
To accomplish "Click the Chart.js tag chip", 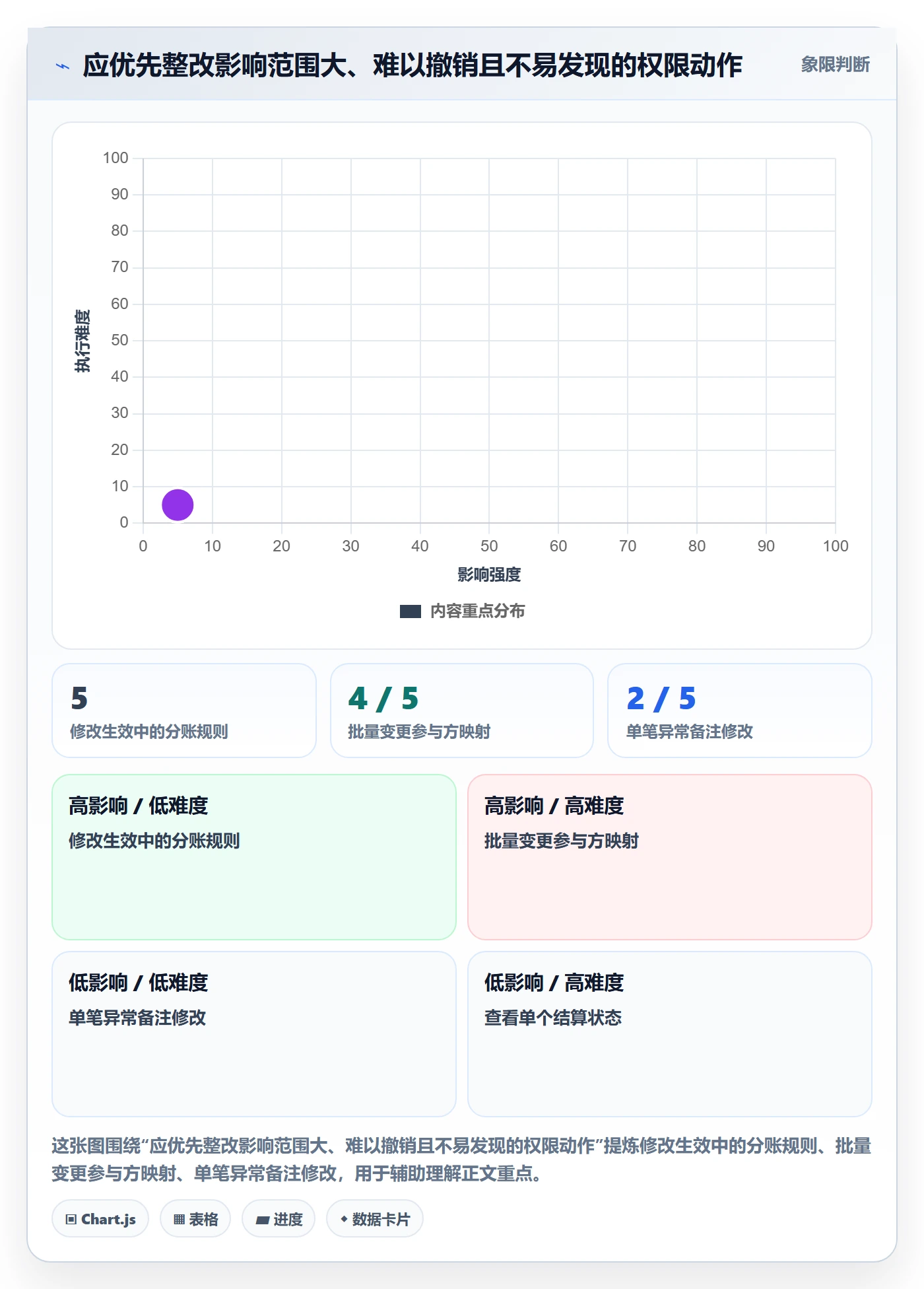I will (x=100, y=1219).
